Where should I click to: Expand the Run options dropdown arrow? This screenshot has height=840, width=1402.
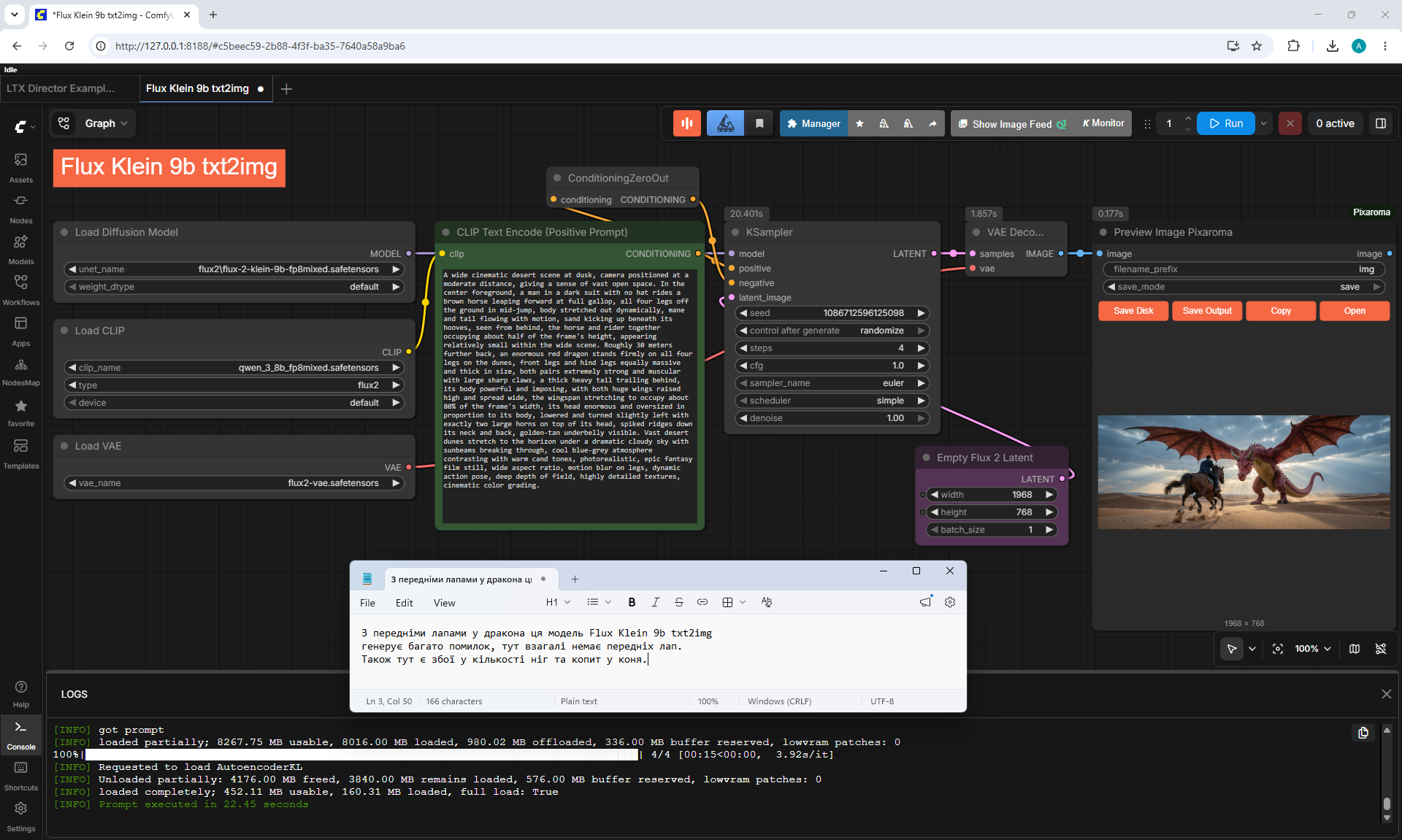click(x=1263, y=123)
